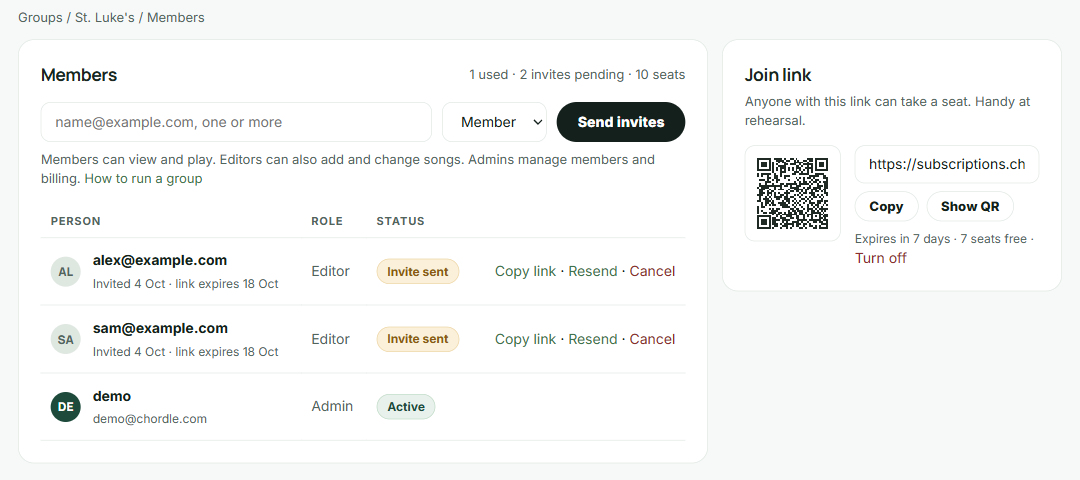Click the Invite sent badge for sam@example.com
This screenshot has height=480, width=1080.
click(x=417, y=339)
